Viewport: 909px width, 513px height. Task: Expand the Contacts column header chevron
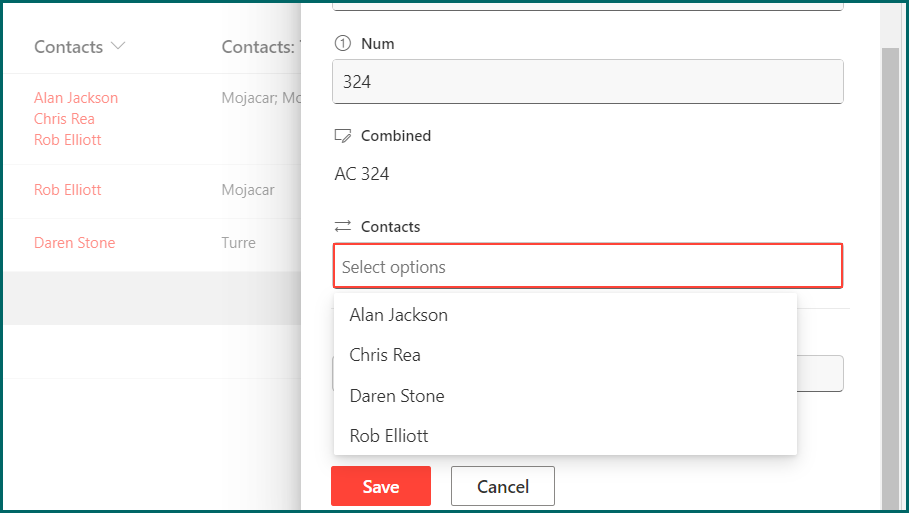click(x=119, y=47)
